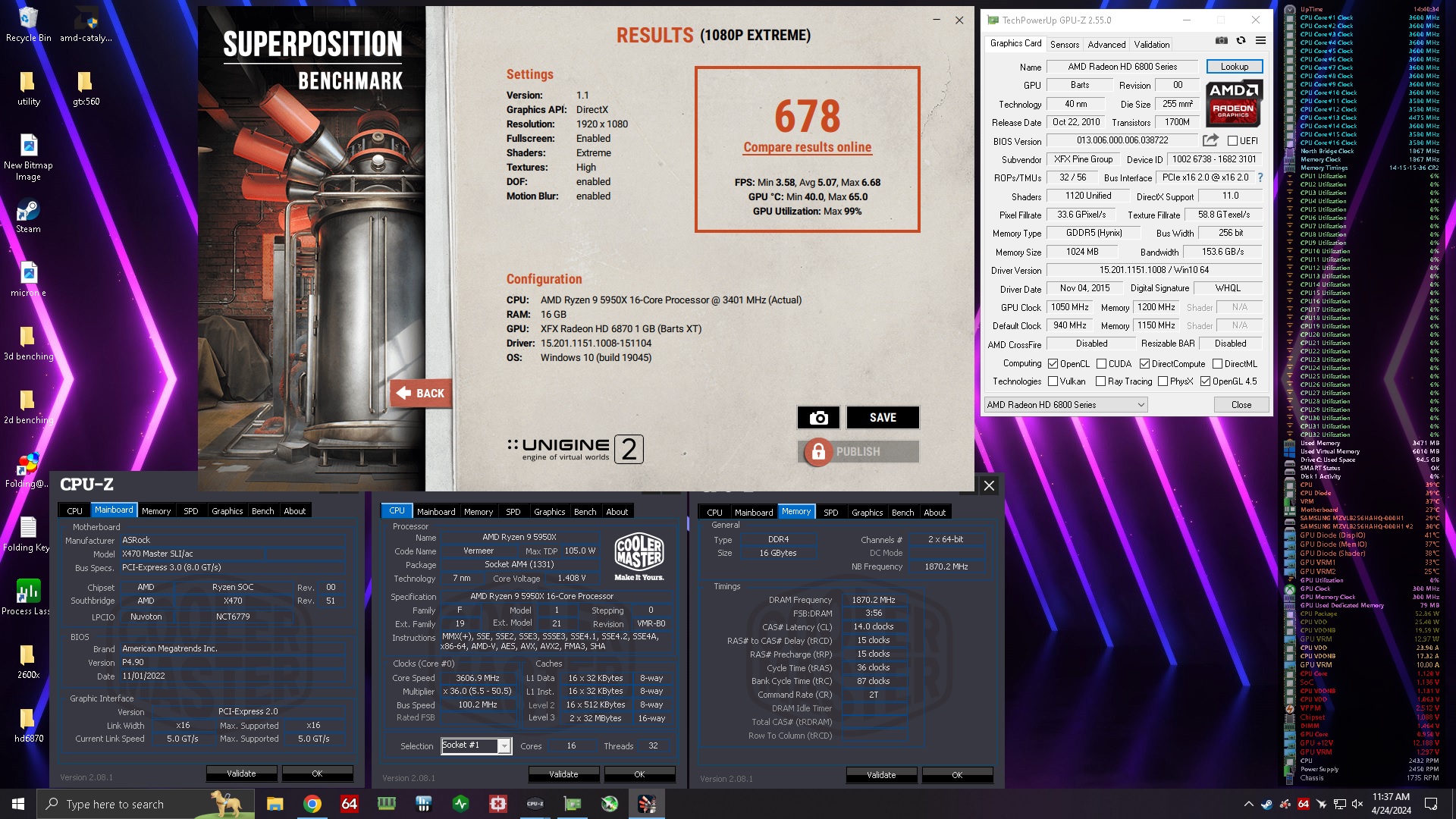Image resolution: width=1456 pixels, height=819 pixels.
Task: Click the Steam tray icon
Action: (x=1266, y=804)
